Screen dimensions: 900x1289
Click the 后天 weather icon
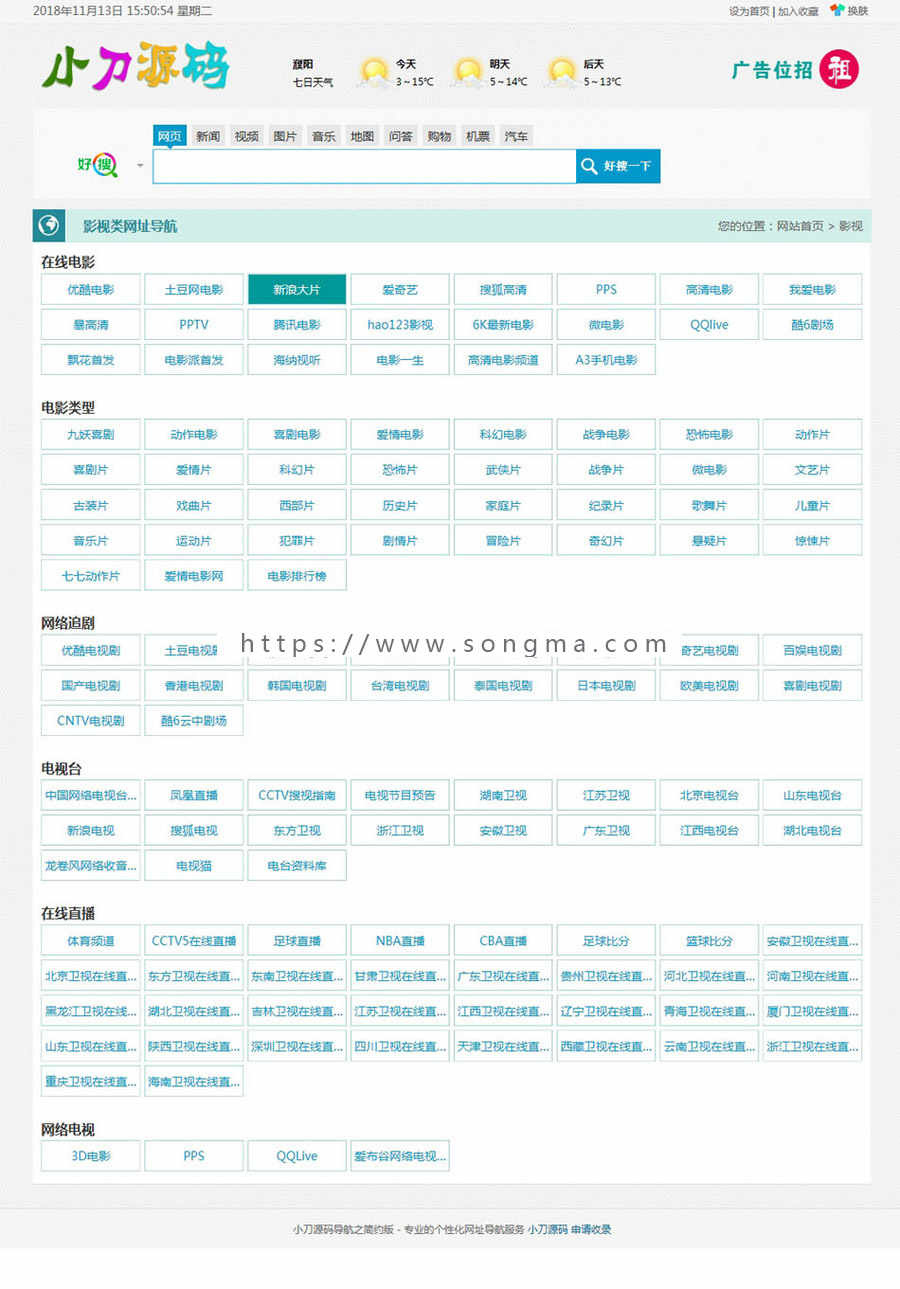click(x=563, y=73)
